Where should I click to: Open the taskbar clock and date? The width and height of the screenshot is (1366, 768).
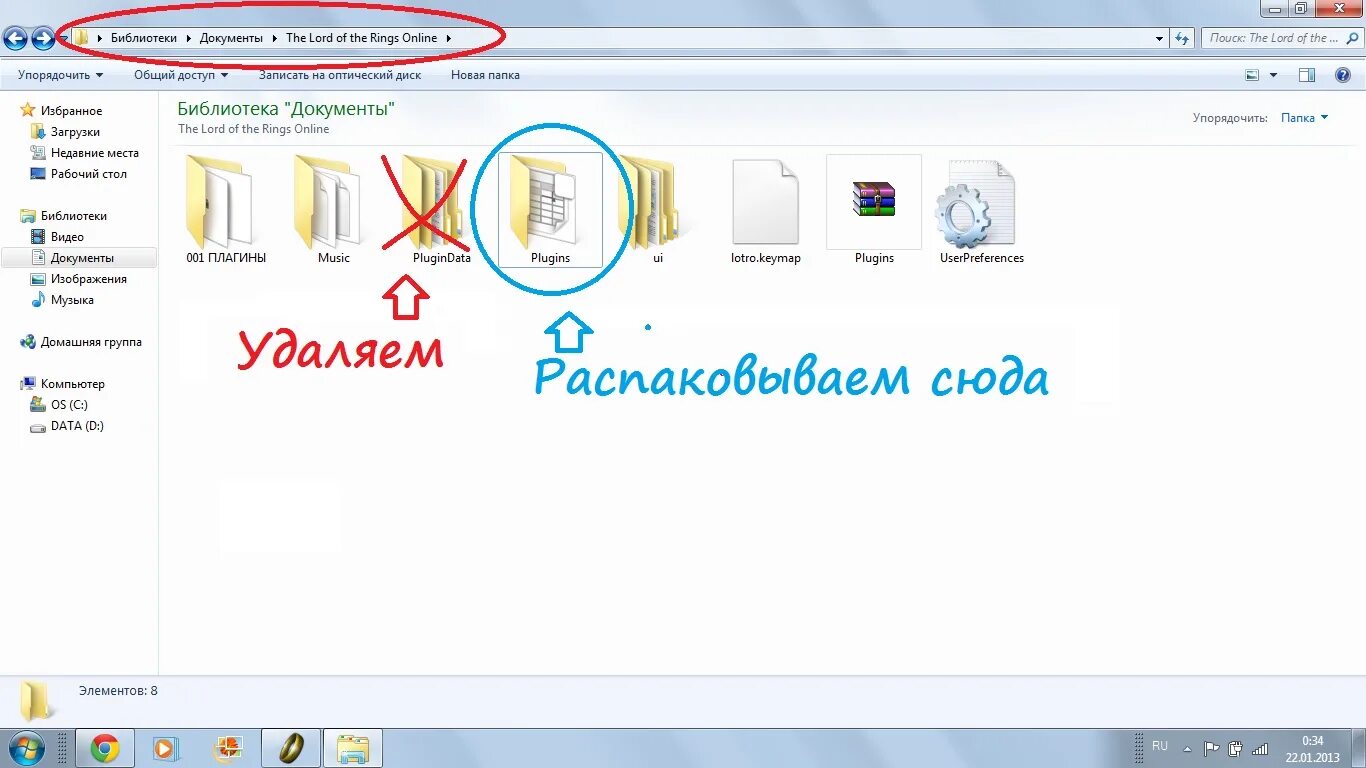(x=1312, y=748)
